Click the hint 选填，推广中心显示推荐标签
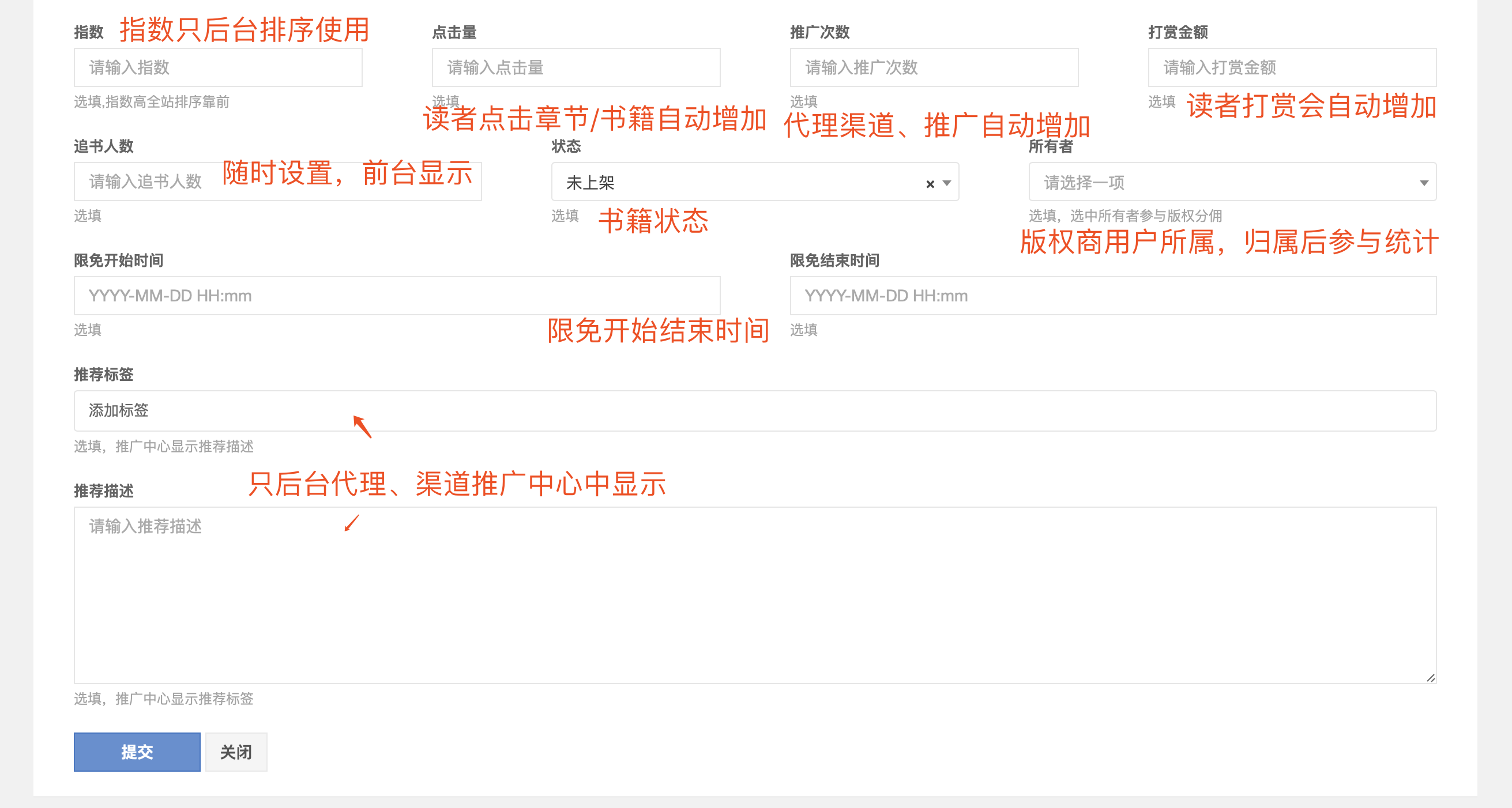Image resolution: width=1512 pixels, height=808 pixels. 164,698
